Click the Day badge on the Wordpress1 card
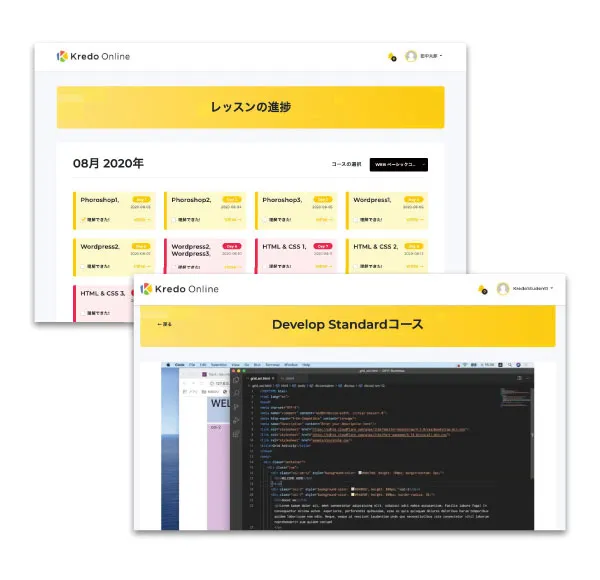The image size is (600, 580). (x=414, y=199)
